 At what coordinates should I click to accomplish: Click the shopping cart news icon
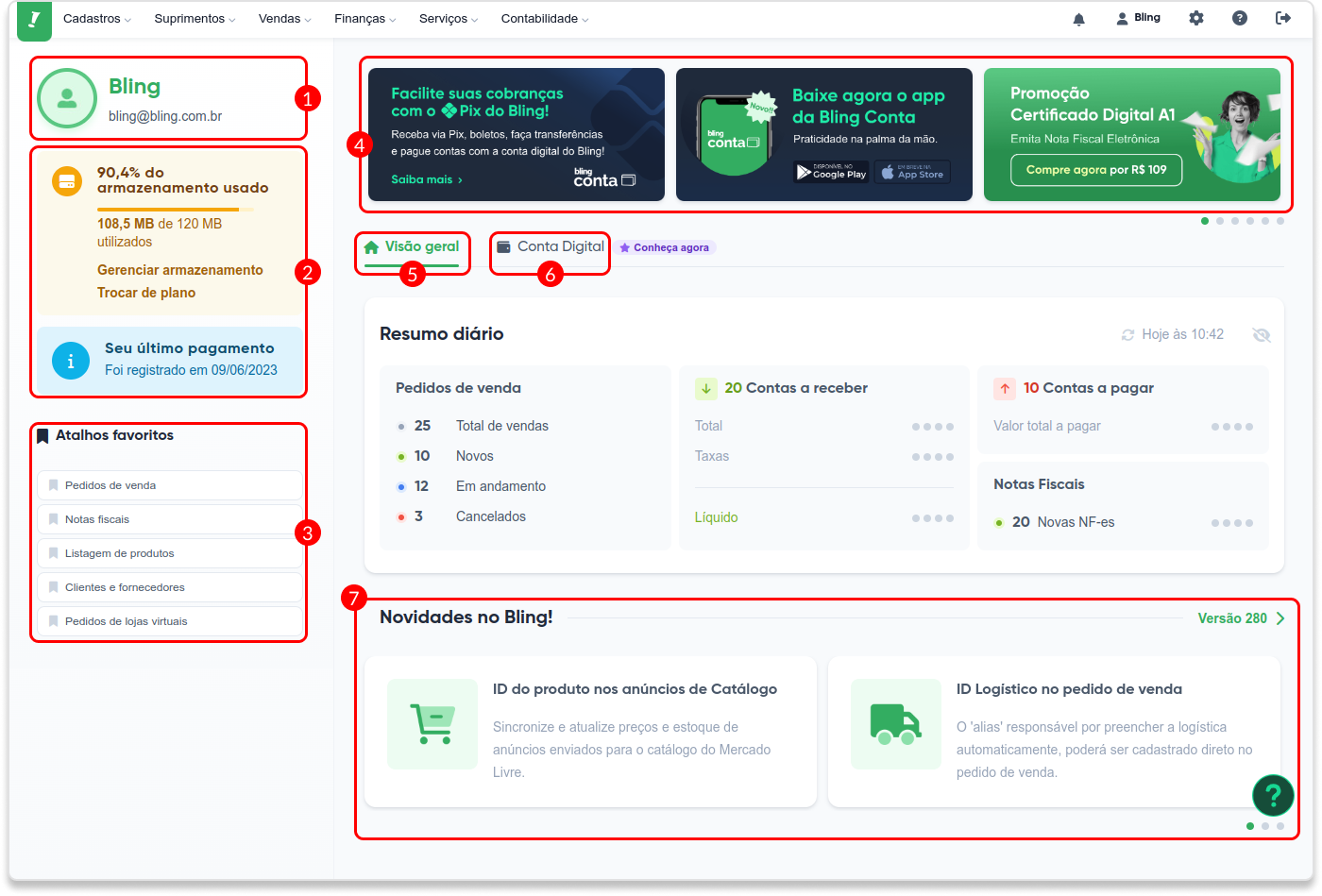tap(432, 724)
